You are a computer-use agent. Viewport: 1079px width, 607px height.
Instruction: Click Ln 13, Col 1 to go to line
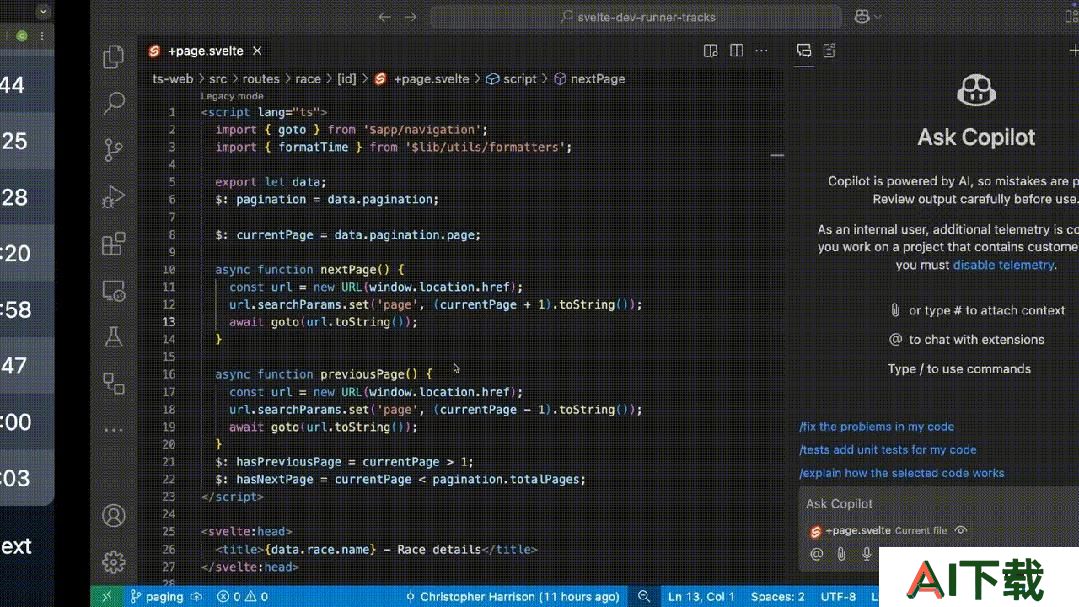tap(701, 597)
